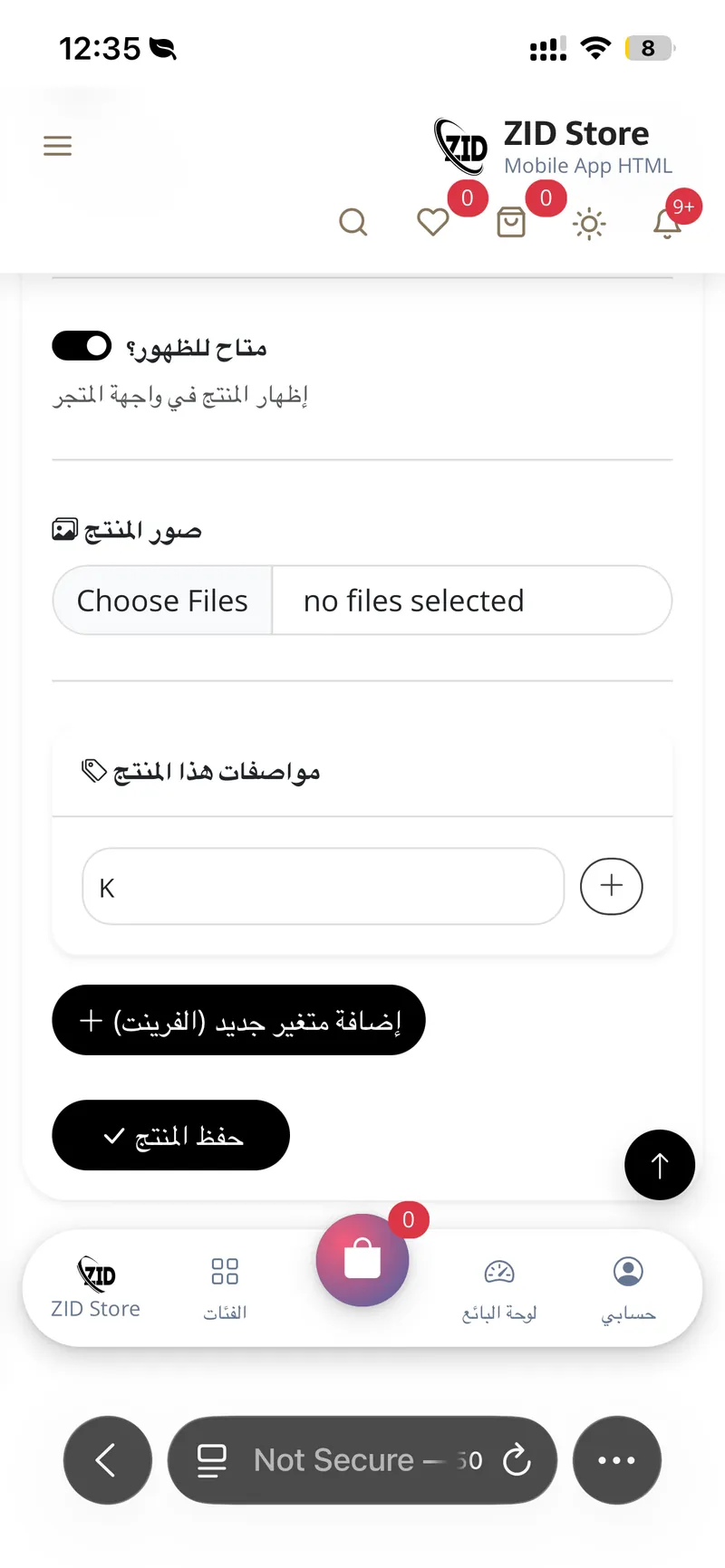Image resolution: width=725 pixels, height=1568 pixels.
Task: Open the hamburger menu
Action: coord(57,146)
